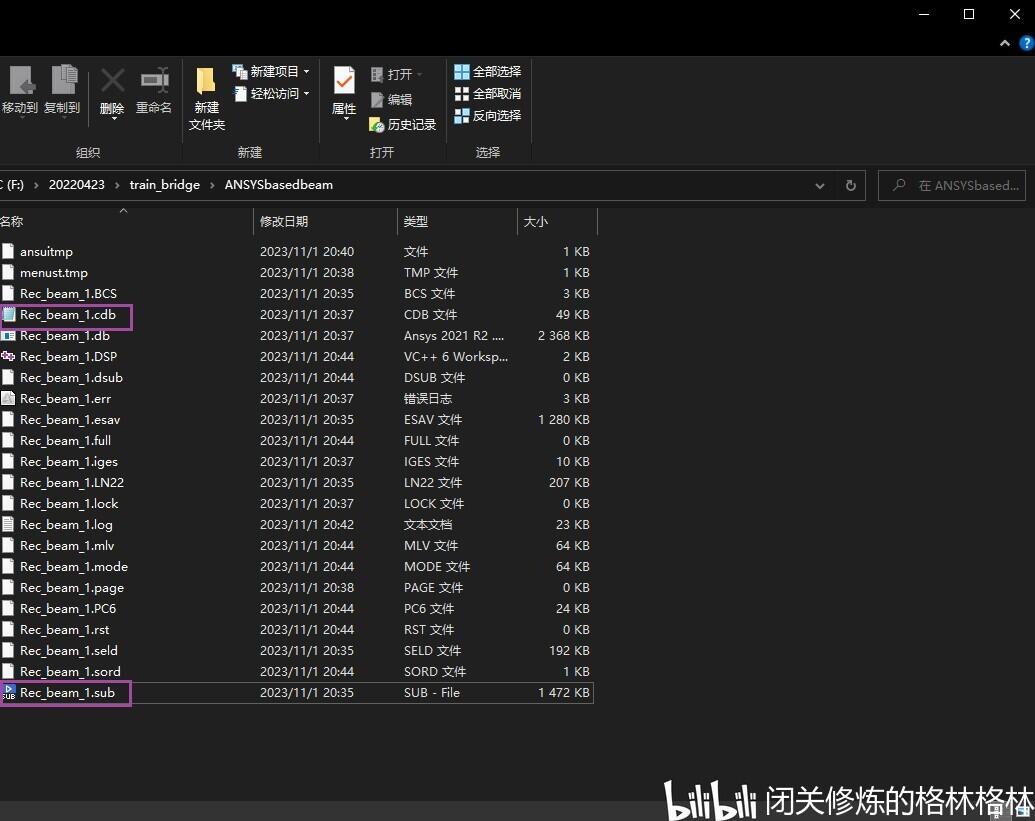Click the Delete (删除) icon
This screenshot has width=1035, height=821.
coord(112,92)
